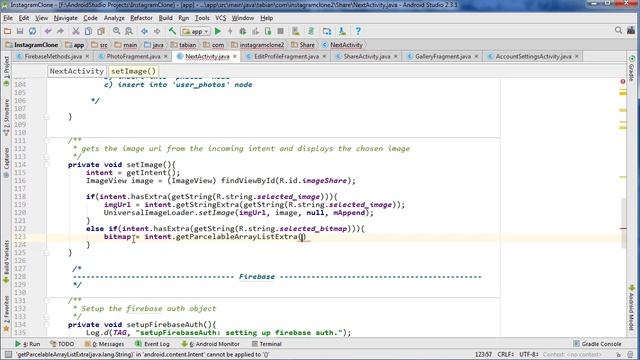Switch to the FirebaseMethods.java tab
640x360 pixels.
click(53, 56)
